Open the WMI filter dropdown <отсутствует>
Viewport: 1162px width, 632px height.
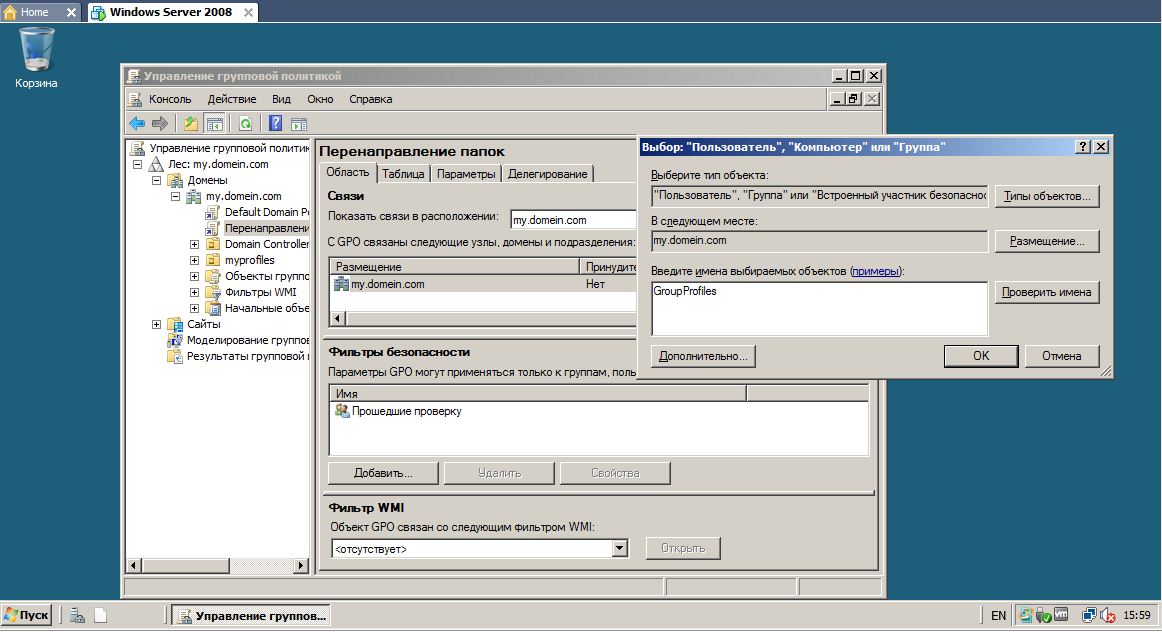pyautogui.click(x=620, y=549)
